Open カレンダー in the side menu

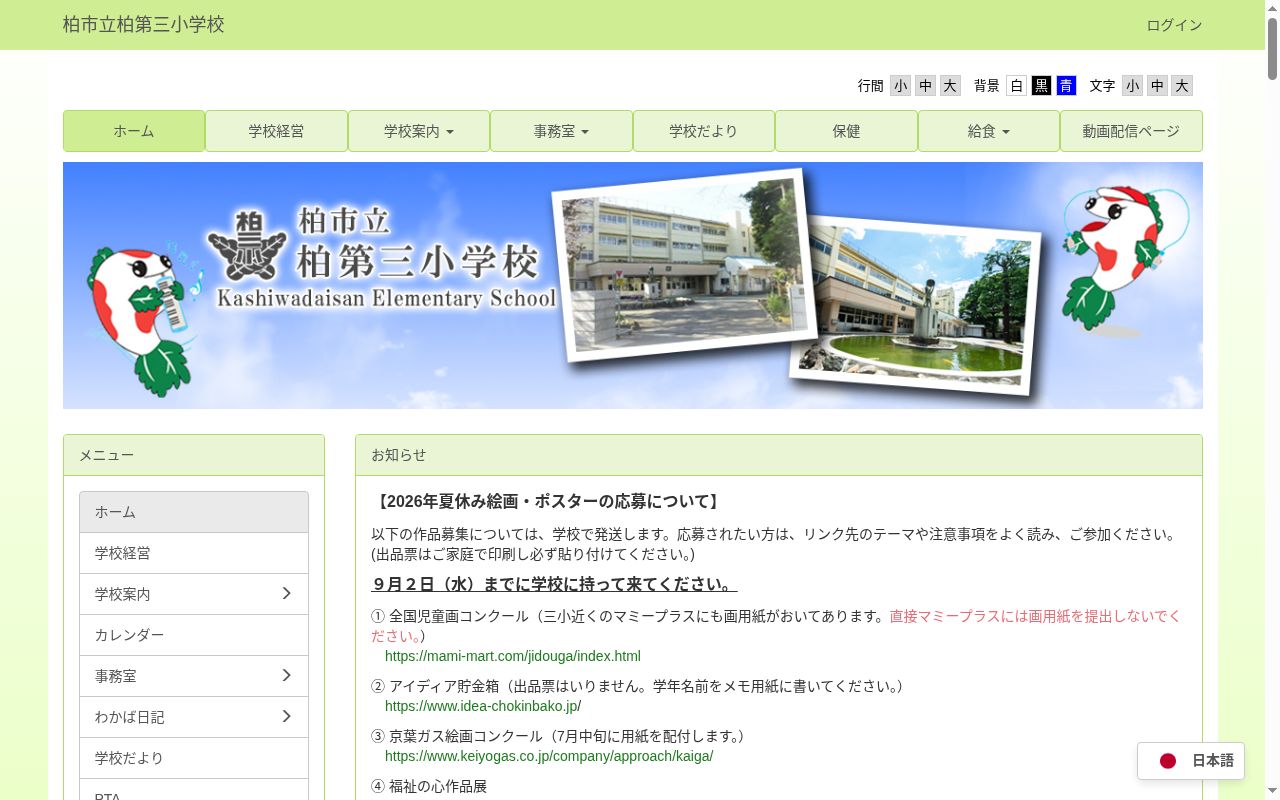(x=194, y=635)
